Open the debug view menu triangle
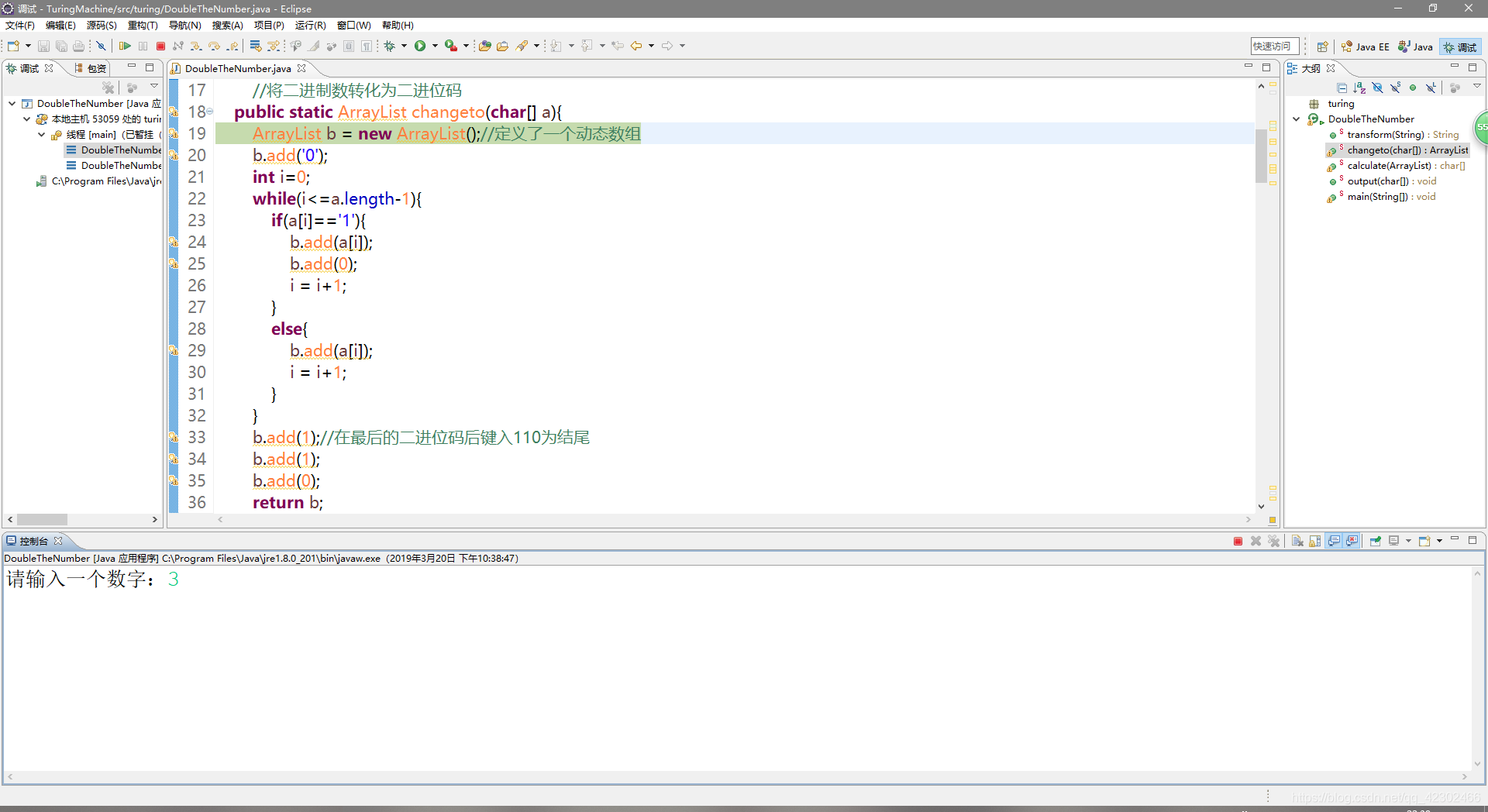The width and height of the screenshot is (1488, 812). click(x=154, y=87)
